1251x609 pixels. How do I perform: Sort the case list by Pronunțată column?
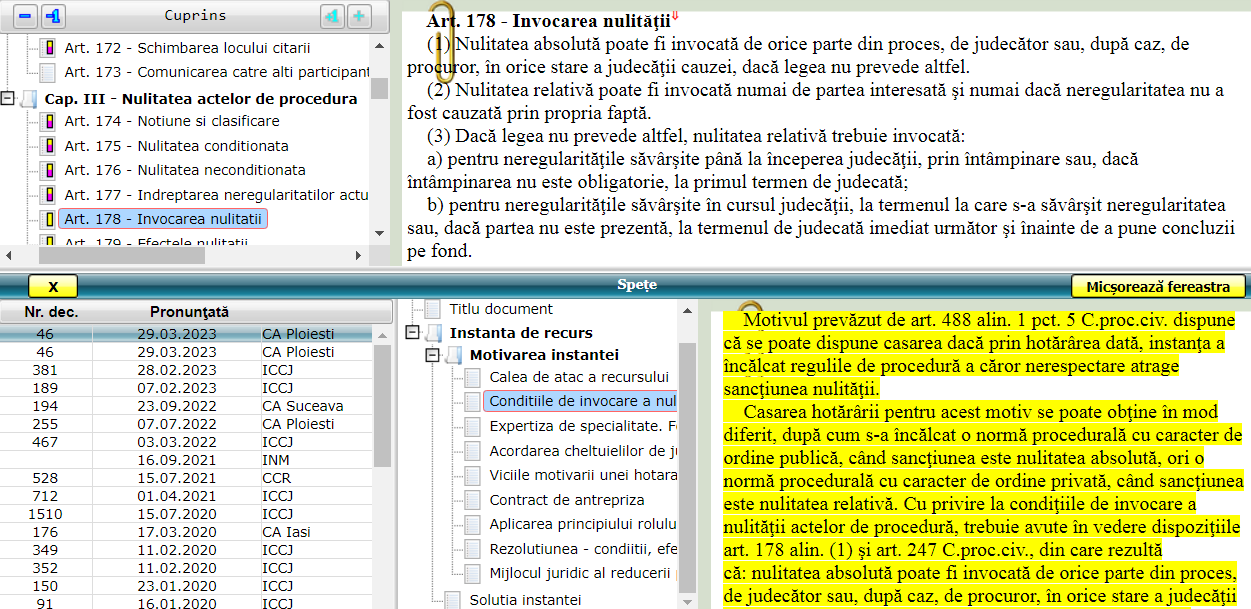coord(190,312)
